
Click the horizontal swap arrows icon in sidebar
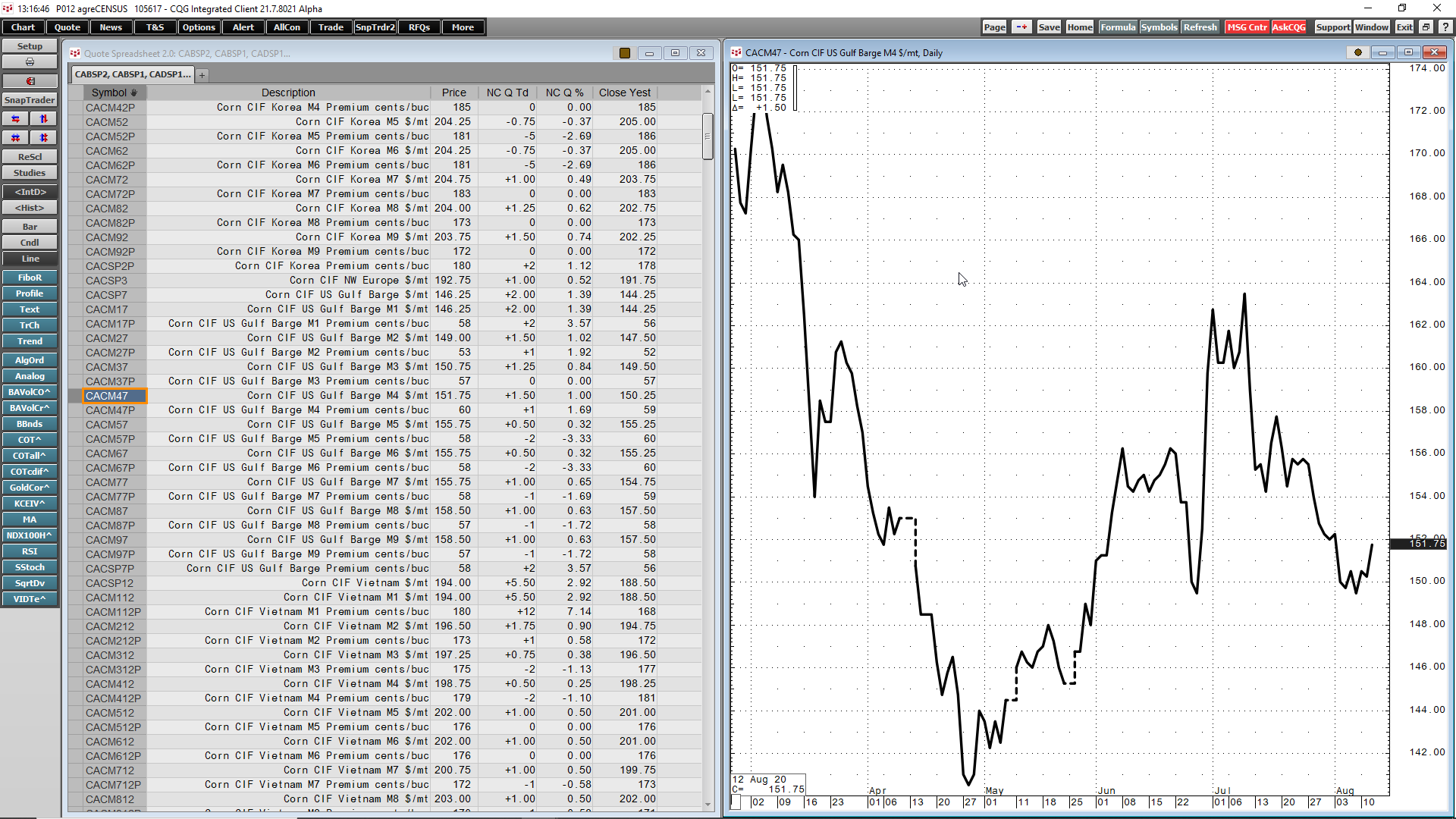[15, 118]
